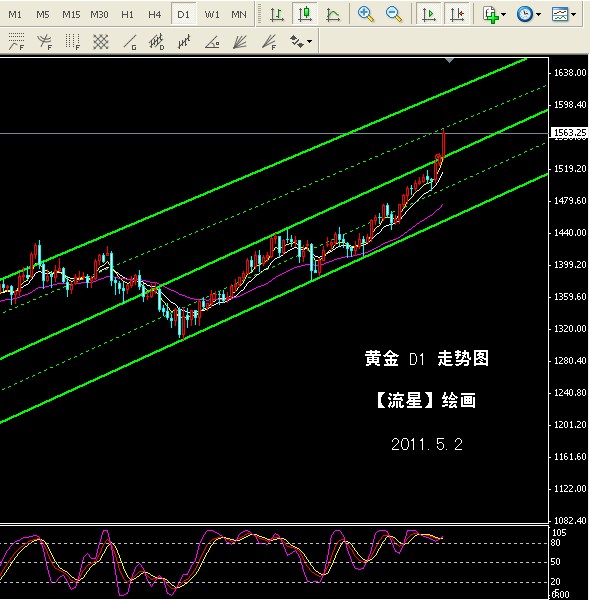Open the indicators list dropdown arrow
This screenshot has width=590, height=600.
point(504,15)
